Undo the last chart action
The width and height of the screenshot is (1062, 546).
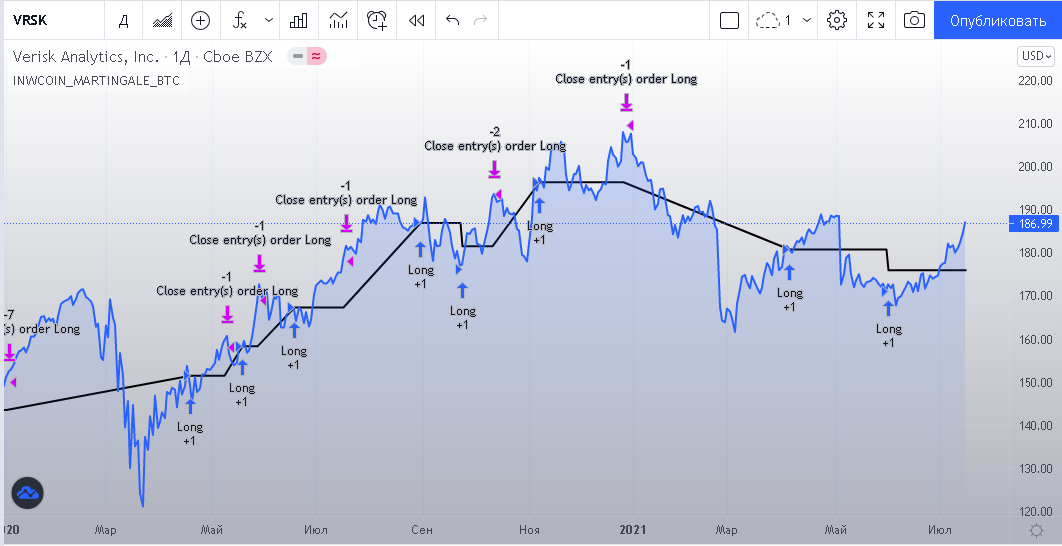coord(452,20)
